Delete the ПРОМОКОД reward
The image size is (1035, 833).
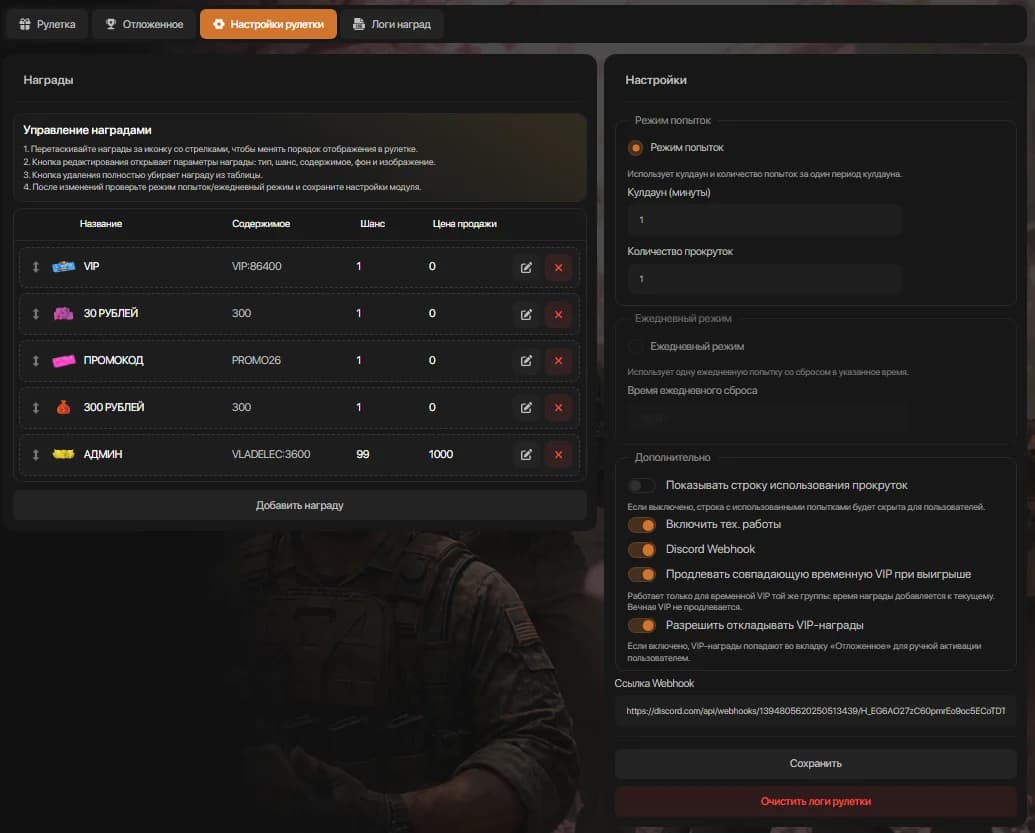coord(558,361)
